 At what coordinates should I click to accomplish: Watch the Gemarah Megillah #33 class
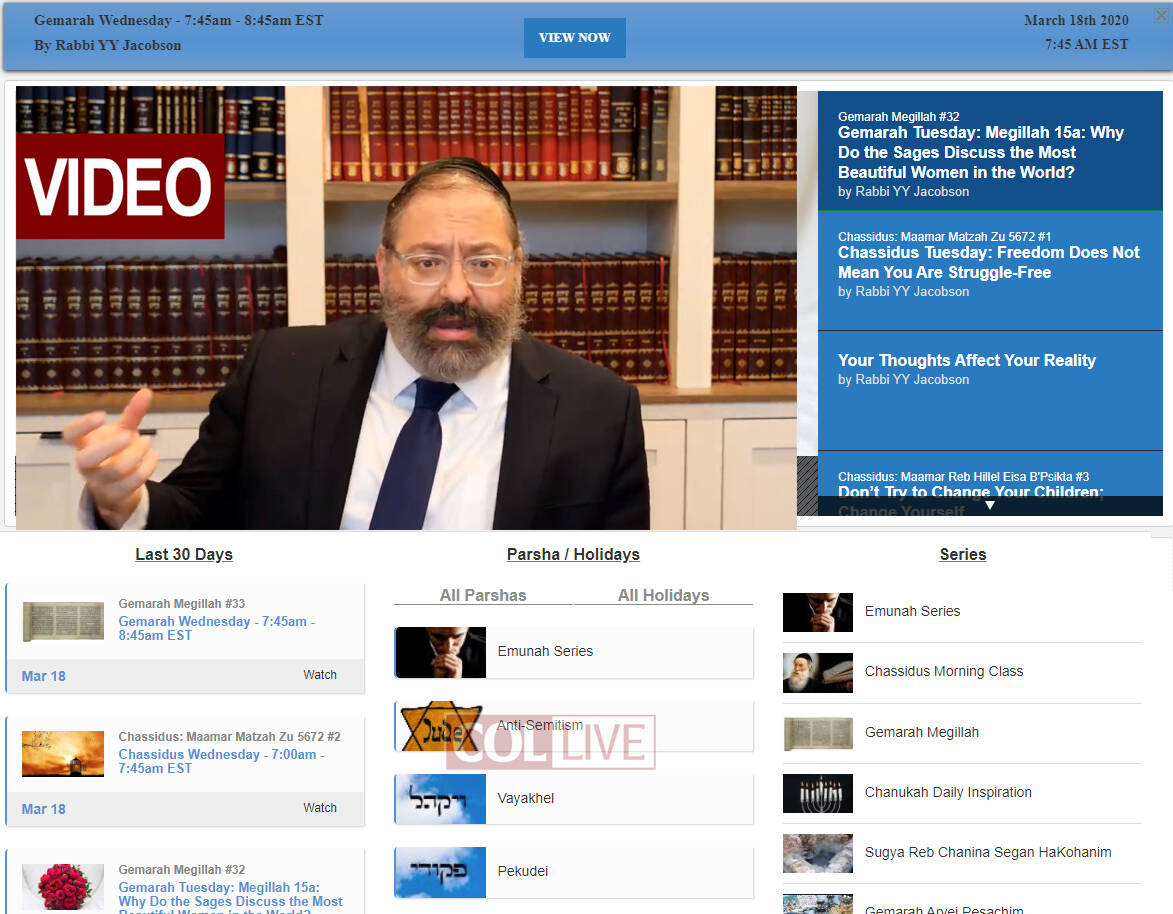click(320, 675)
